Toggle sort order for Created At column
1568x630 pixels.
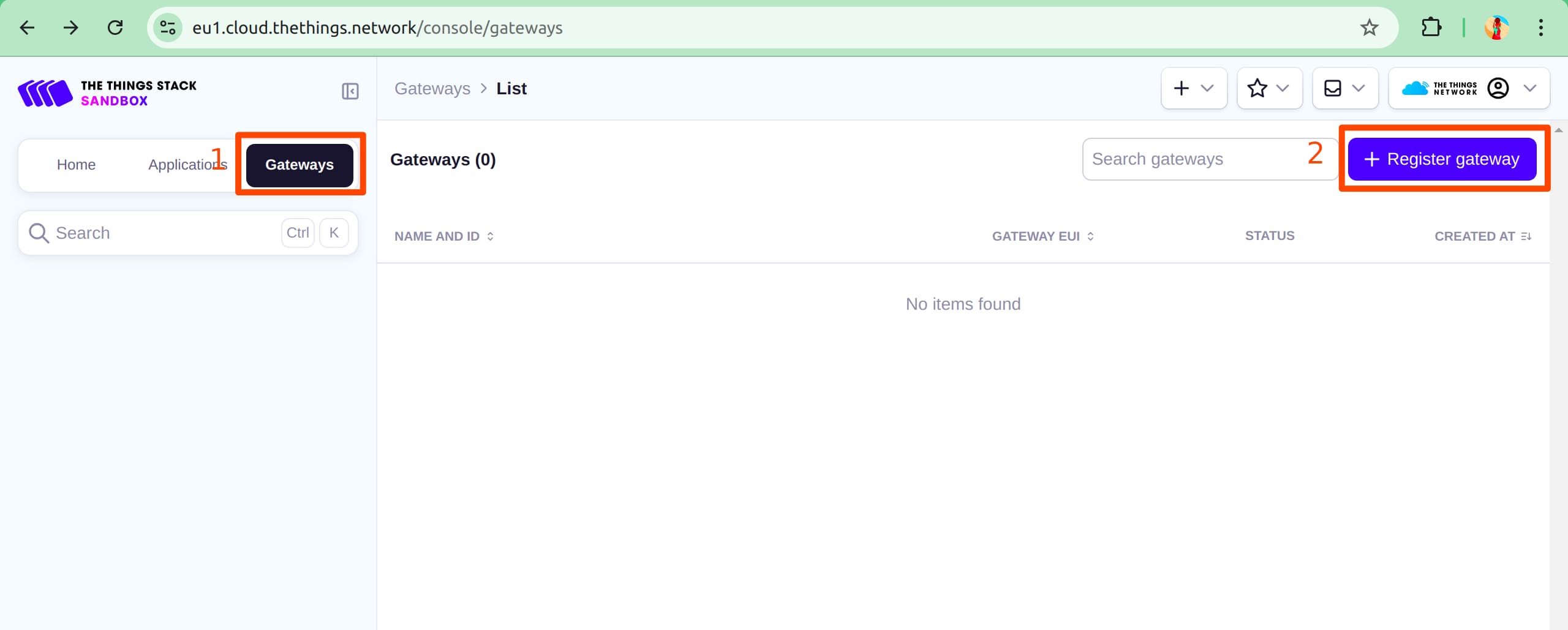pyautogui.click(x=1526, y=236)
